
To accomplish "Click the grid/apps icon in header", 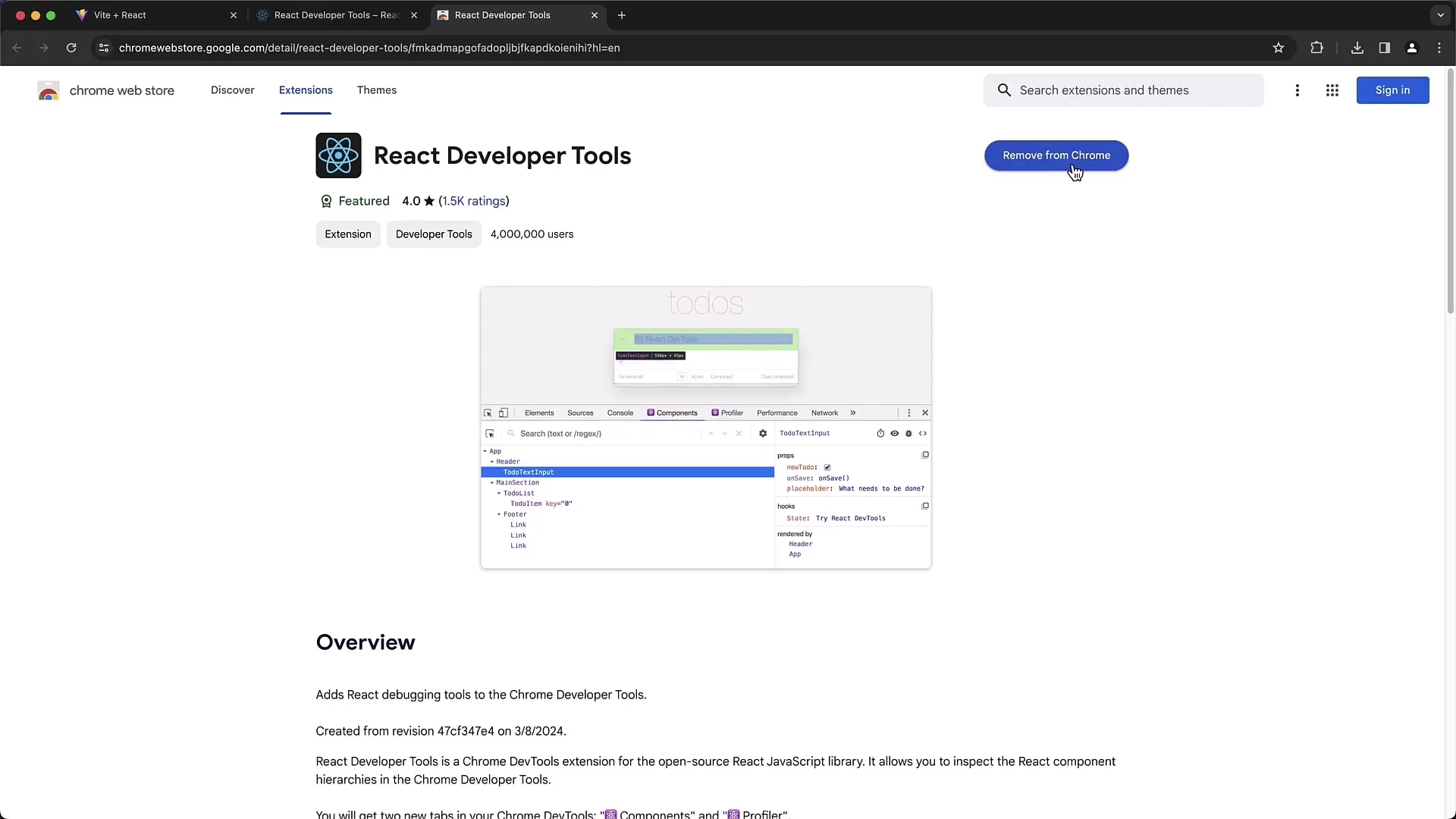I will 1332,90.
